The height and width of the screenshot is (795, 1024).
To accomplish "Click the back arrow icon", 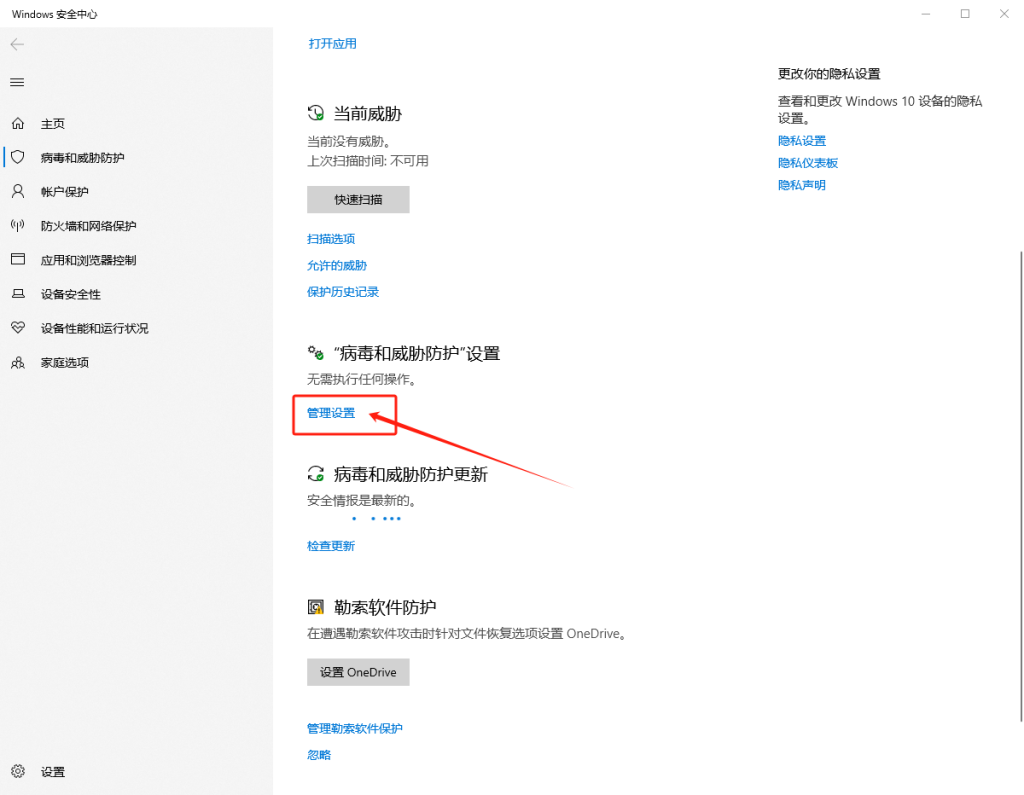I will [17, 44].
